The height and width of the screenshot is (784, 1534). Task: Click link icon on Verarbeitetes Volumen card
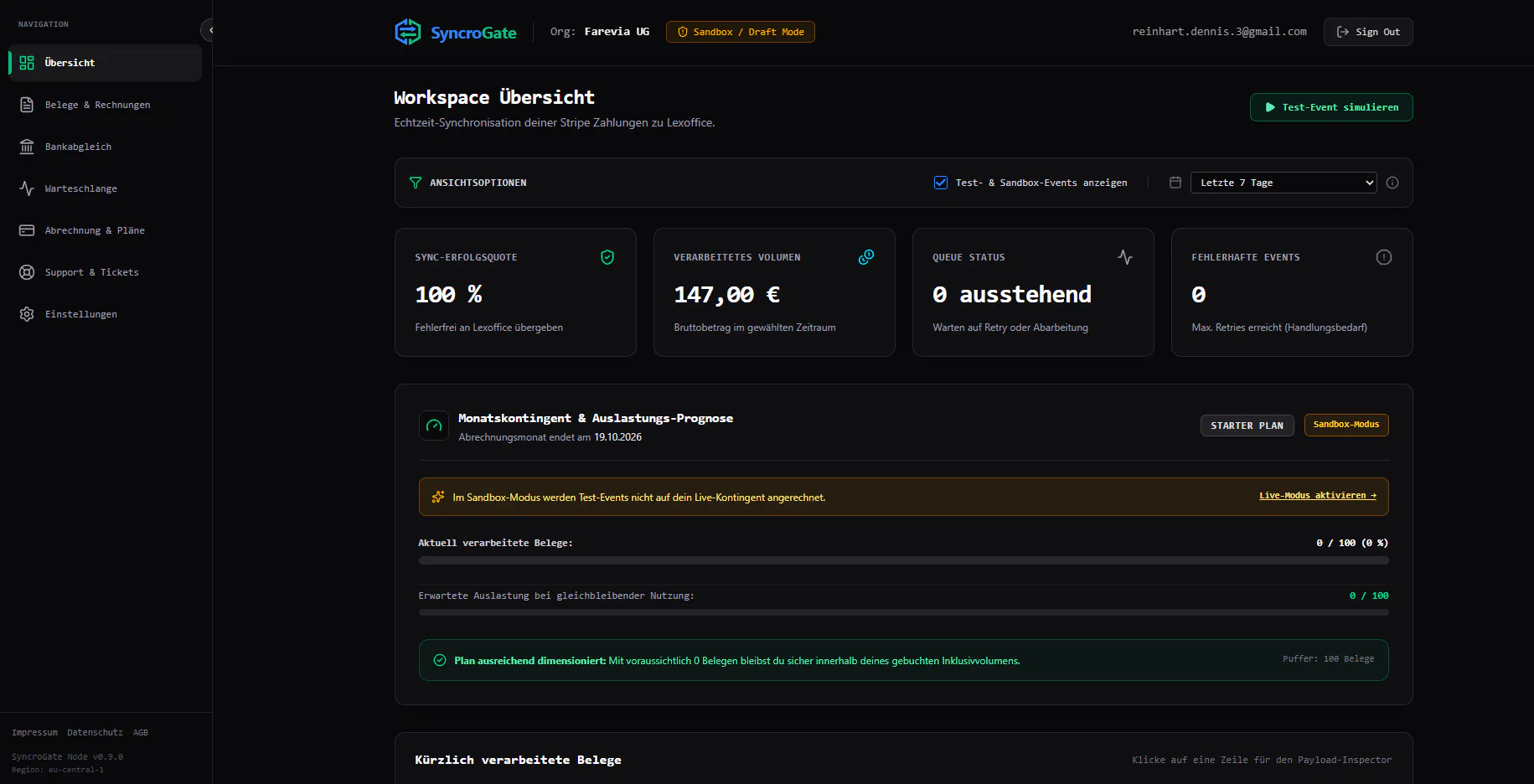click(x=866, y=257)
